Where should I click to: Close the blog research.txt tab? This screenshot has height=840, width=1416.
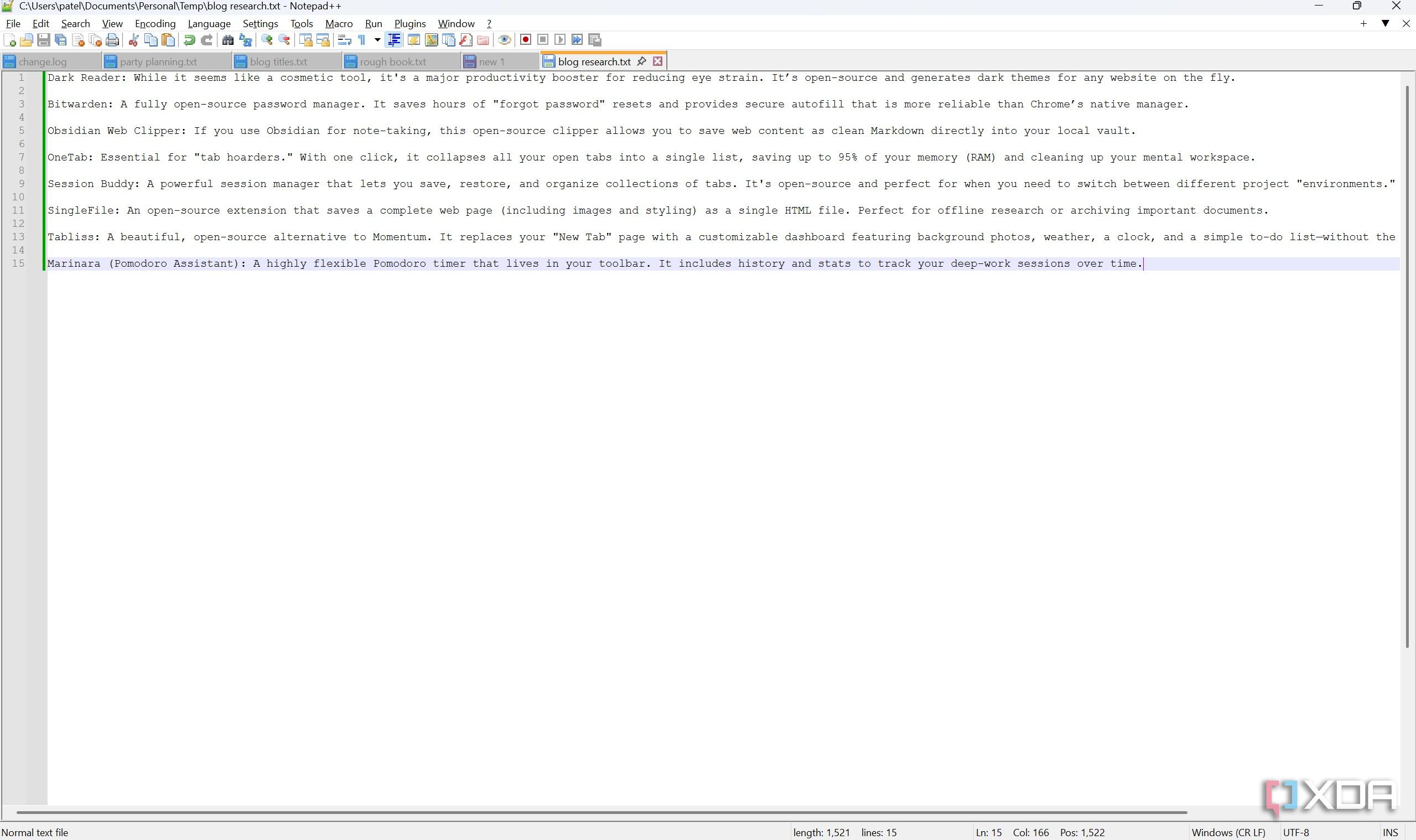(657, 61)
